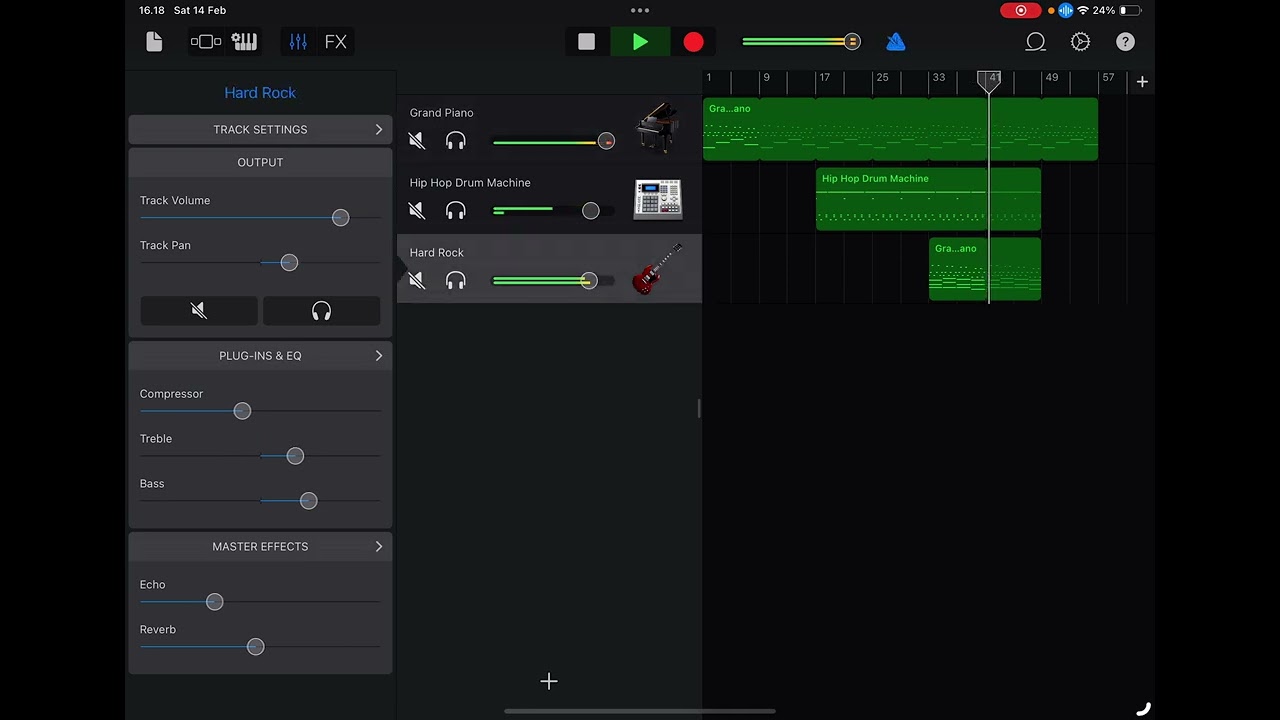The height and width of the screenshot is (720, 1280).
Task: Mute the Grand Piano track
Action: click(x=417, y=141)
